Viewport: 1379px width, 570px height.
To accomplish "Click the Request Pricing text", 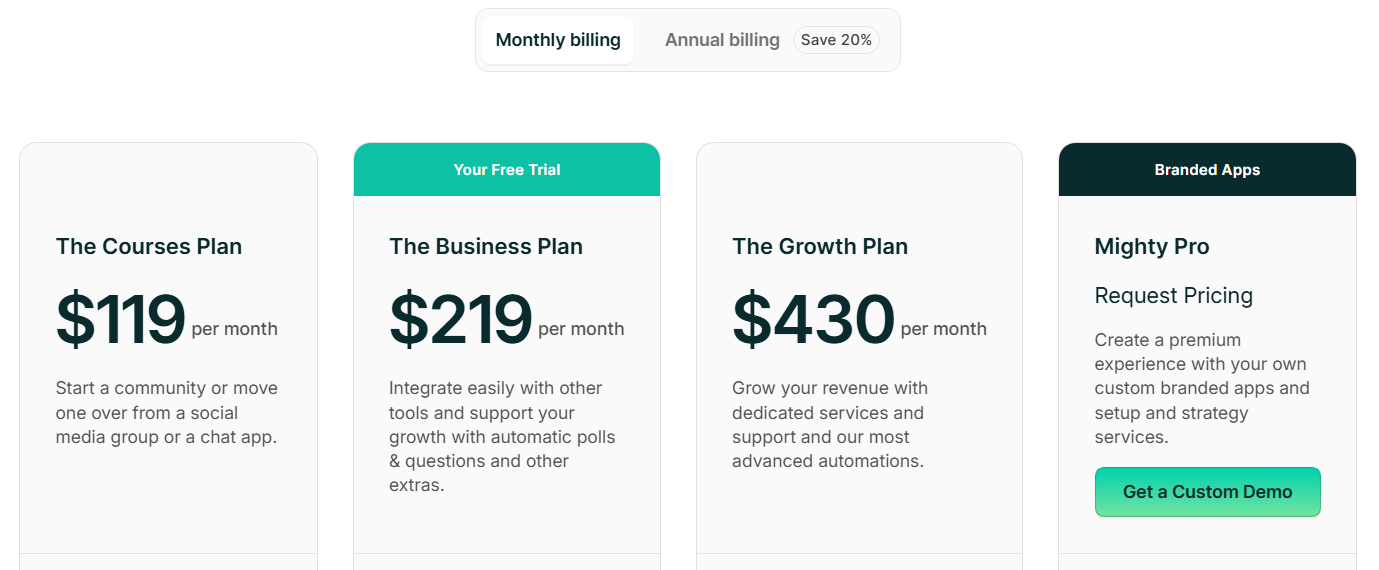I will point(1174,296).
